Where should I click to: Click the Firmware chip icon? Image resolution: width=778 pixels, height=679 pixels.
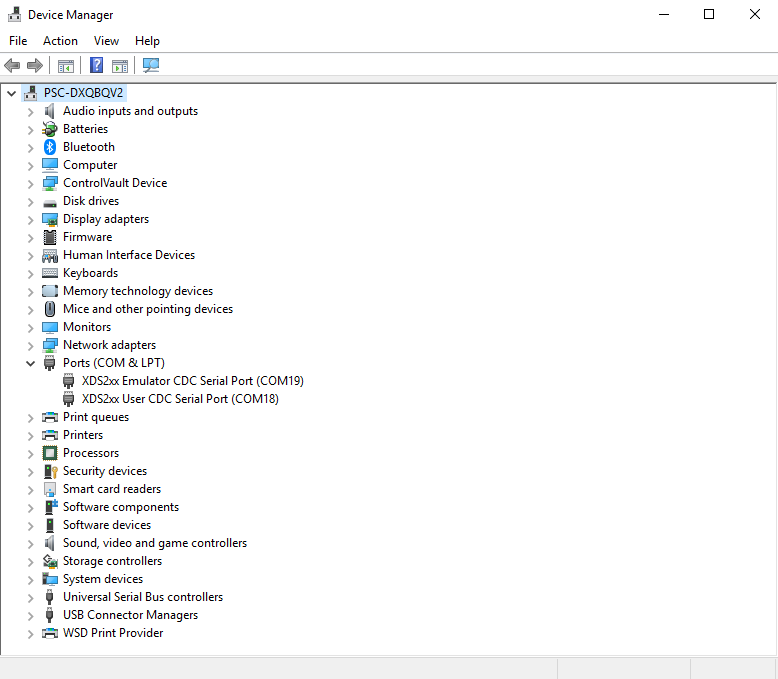[50, 237]
